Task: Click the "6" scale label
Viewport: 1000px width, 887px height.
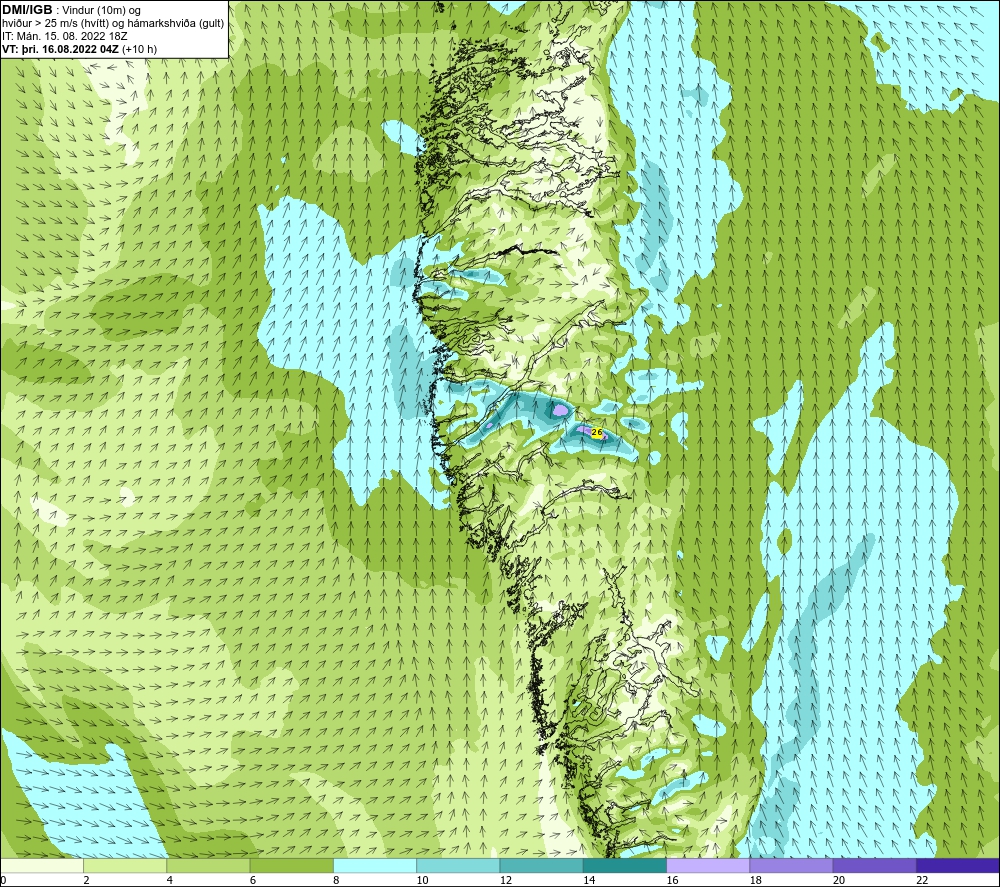Action: pyautogui.click(x=253, y=880)
